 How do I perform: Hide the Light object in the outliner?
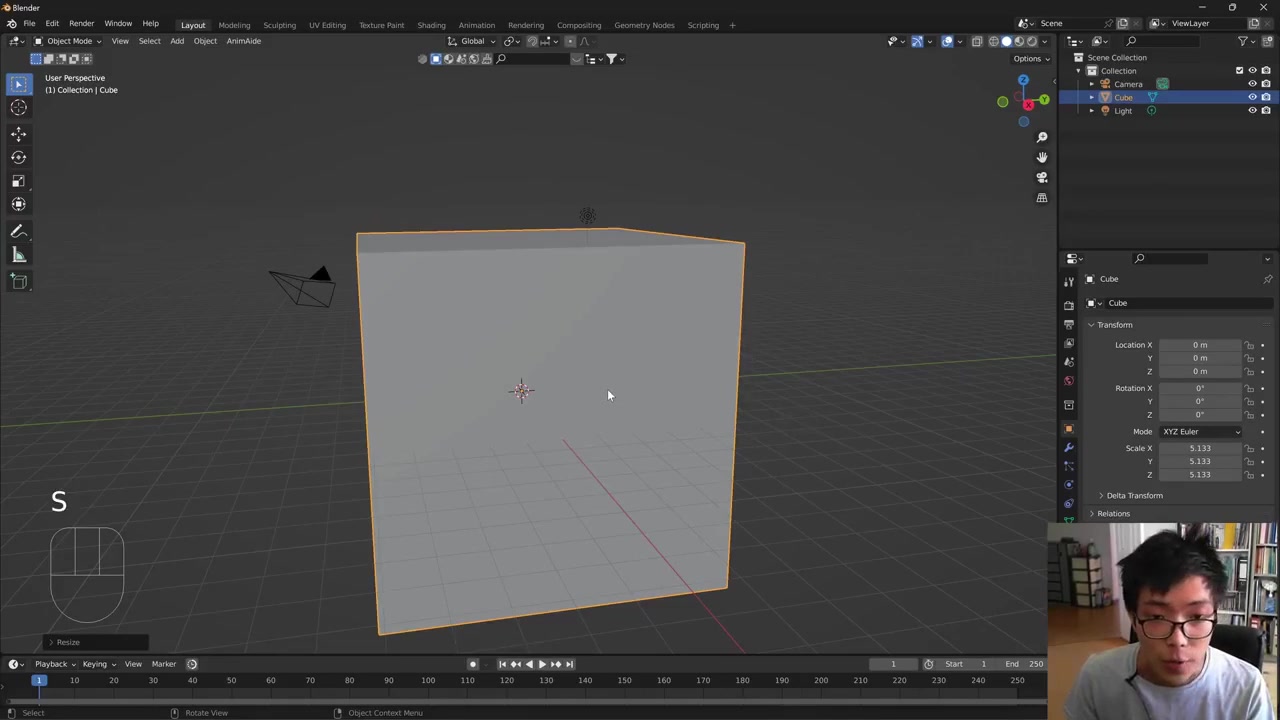coord(1252,111)
